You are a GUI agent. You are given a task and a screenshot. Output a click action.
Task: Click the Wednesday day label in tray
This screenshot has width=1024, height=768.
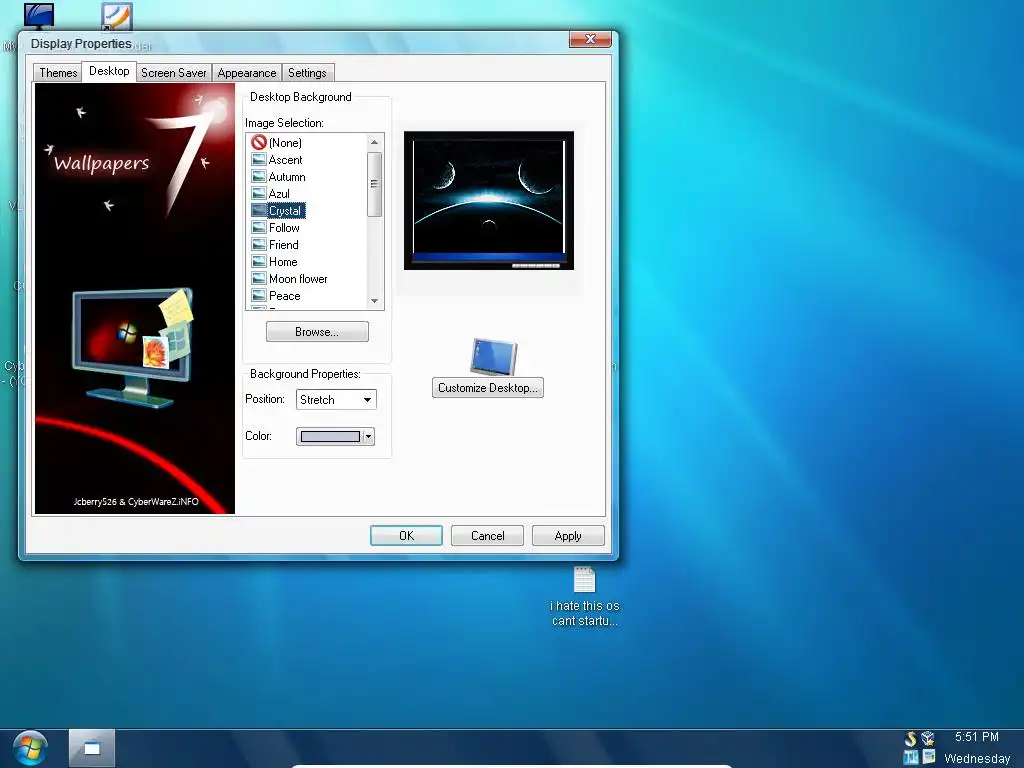click(x=977, y=758)
